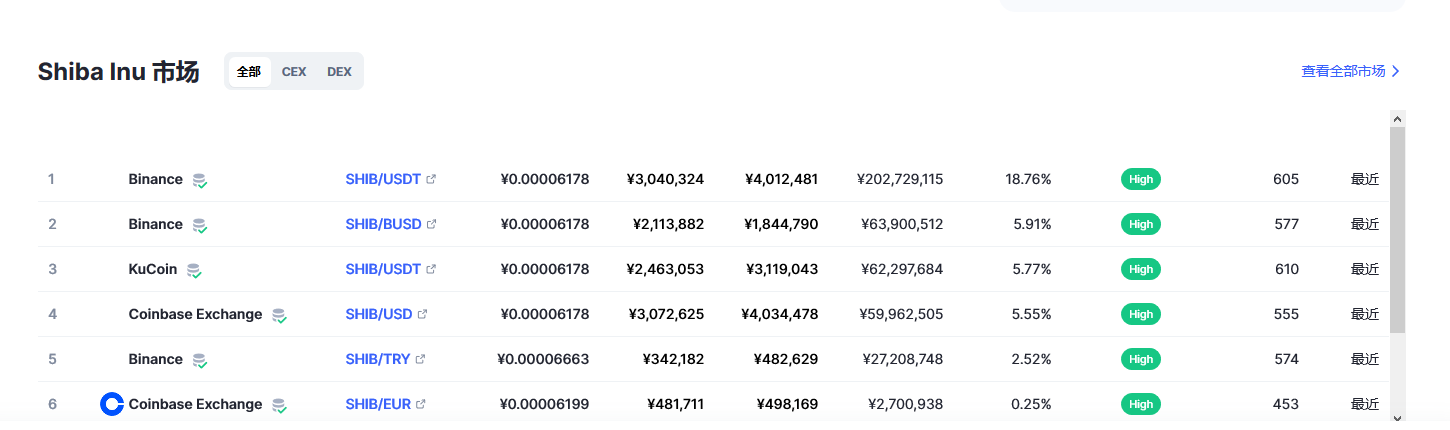1450x430 pixels.
Task: Click the external link icon next to SHIB/USD
Action: (422, 315)
